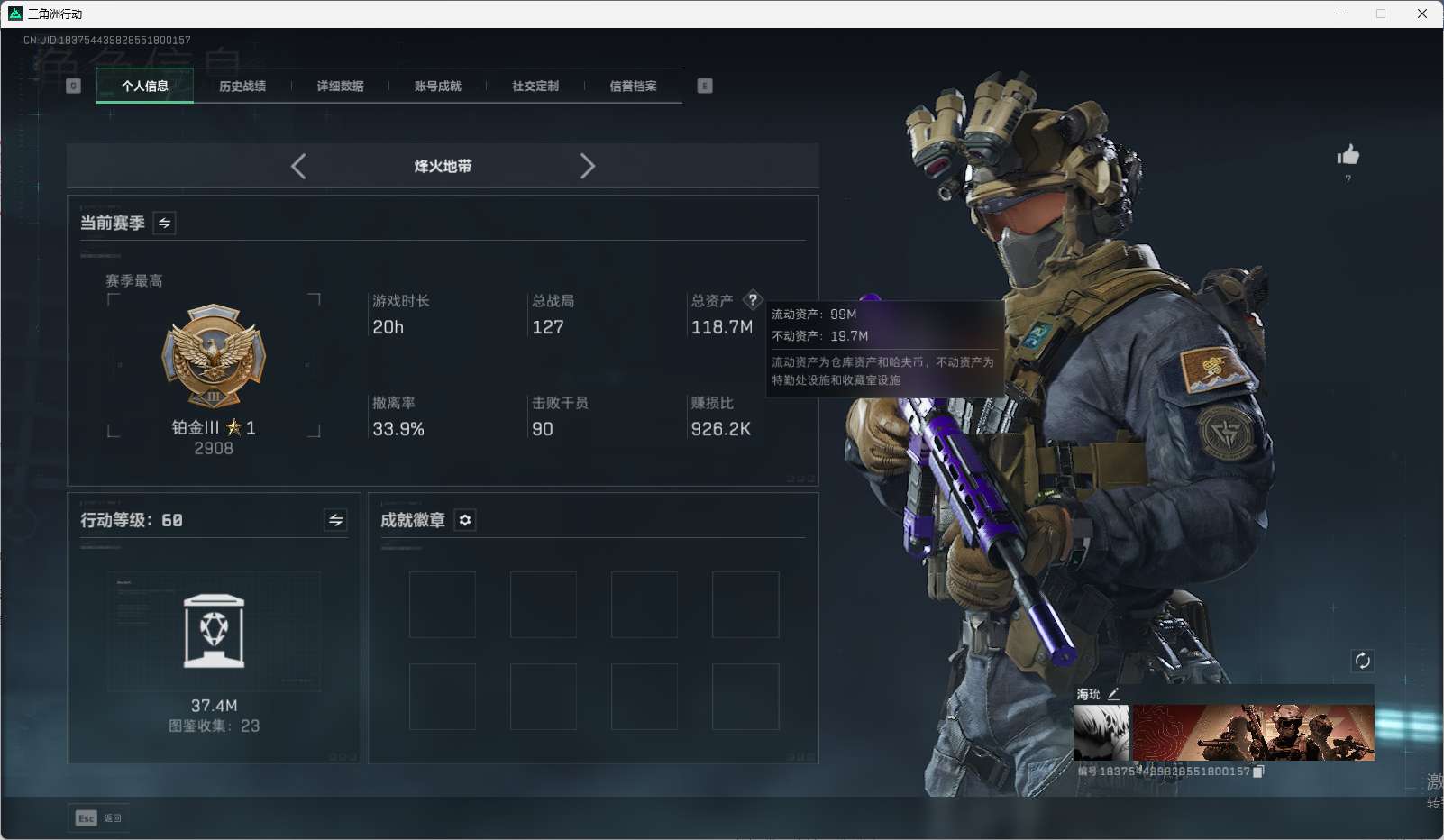Screen dimensions: 1444x840
Task: Open the 成就徽章 gear settings
Action: tap(465, 520)
